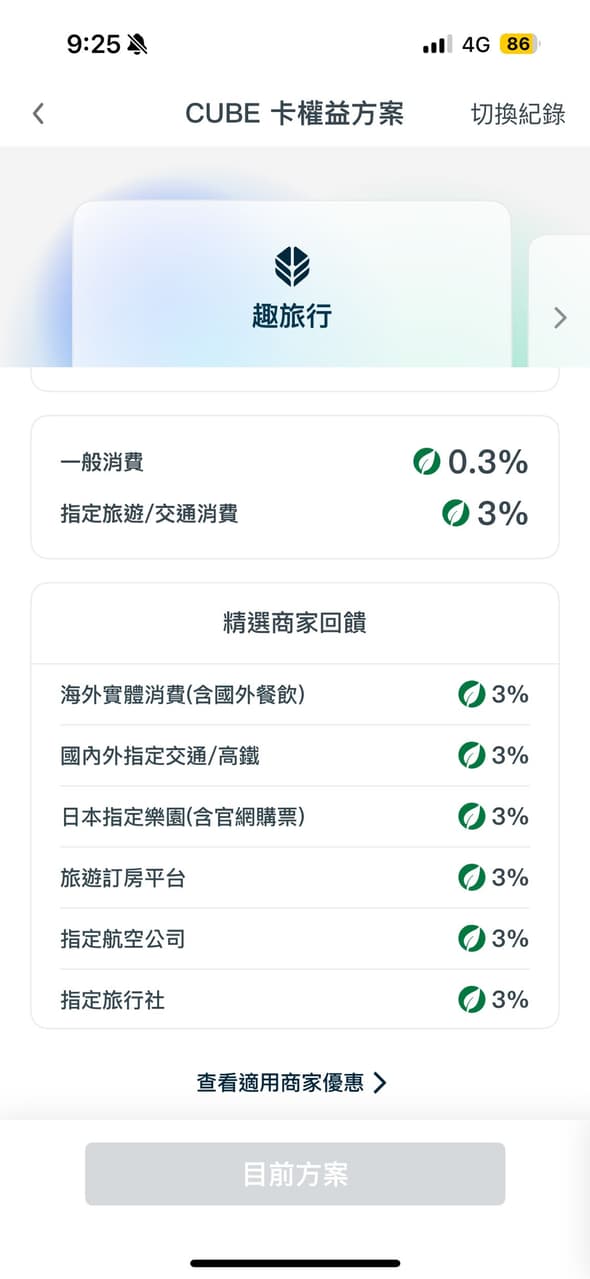This screenshot has width=590, height=1279.
Task: Click the leaf logo above 趣旅行
Action: 293,266
